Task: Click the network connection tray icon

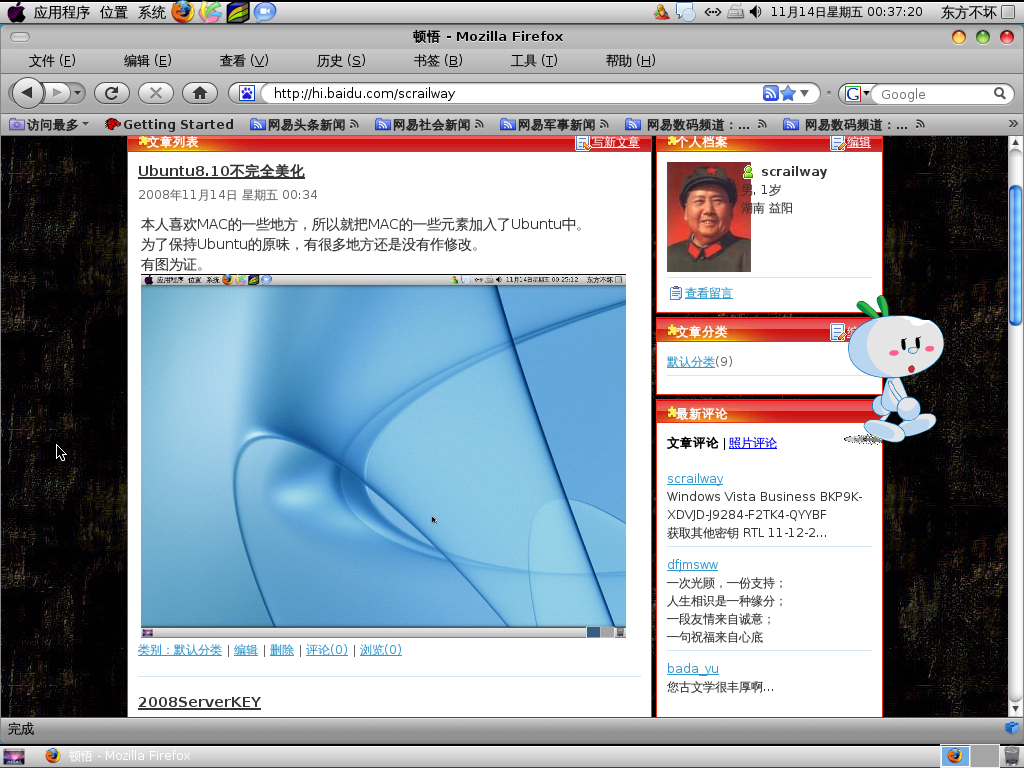Action: pos(712,12)
